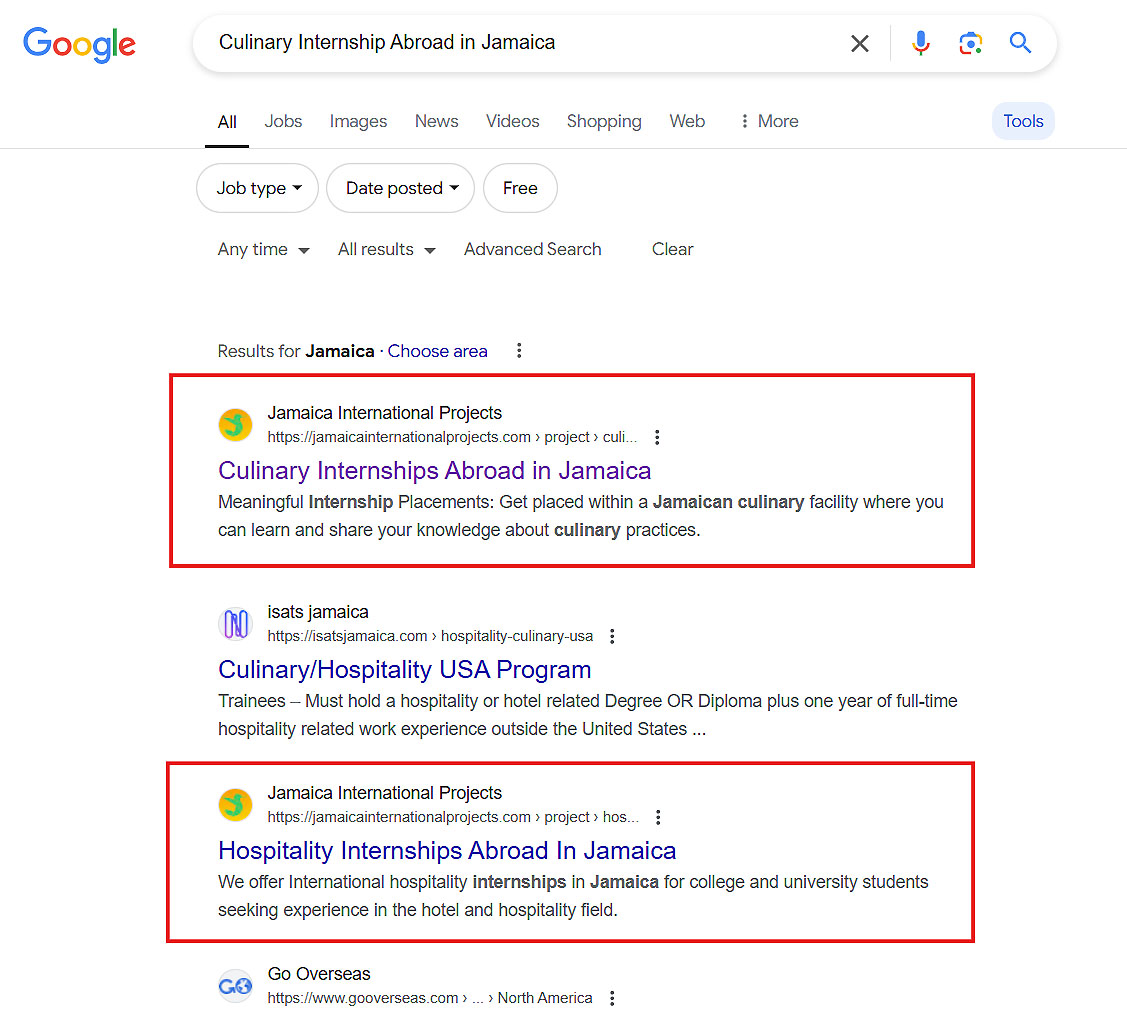
Task: Toggle the Free filter chip
Action: (520, 188)
